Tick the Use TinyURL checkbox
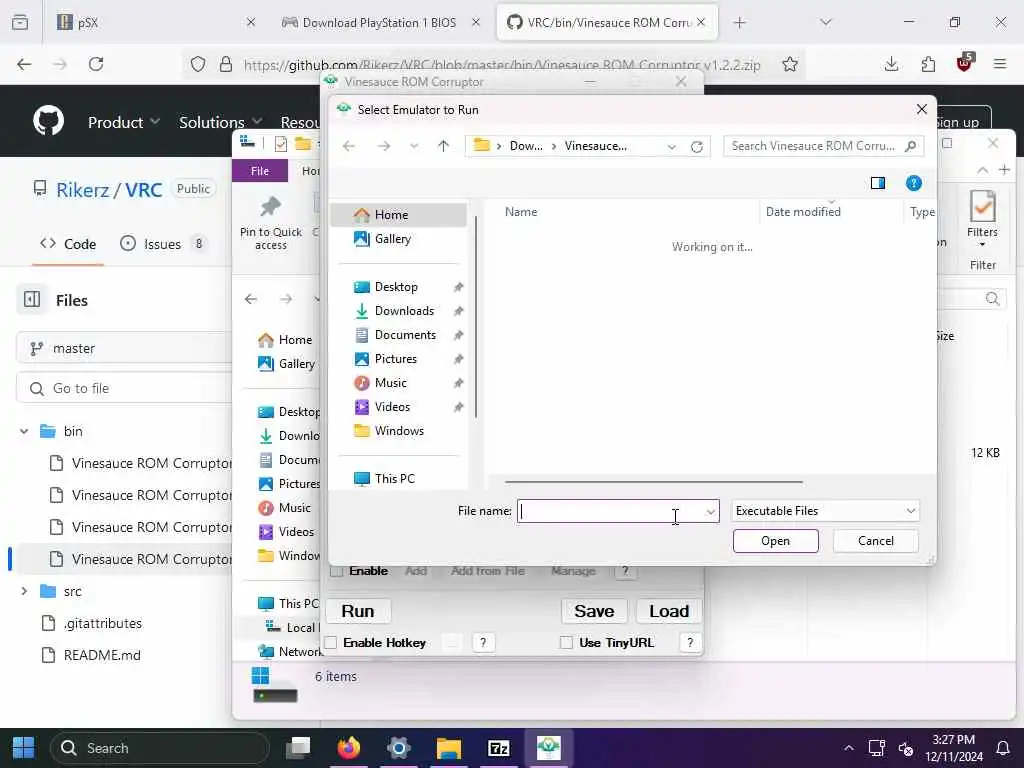Screen dimensions: 1024x768 coord(566,643)
